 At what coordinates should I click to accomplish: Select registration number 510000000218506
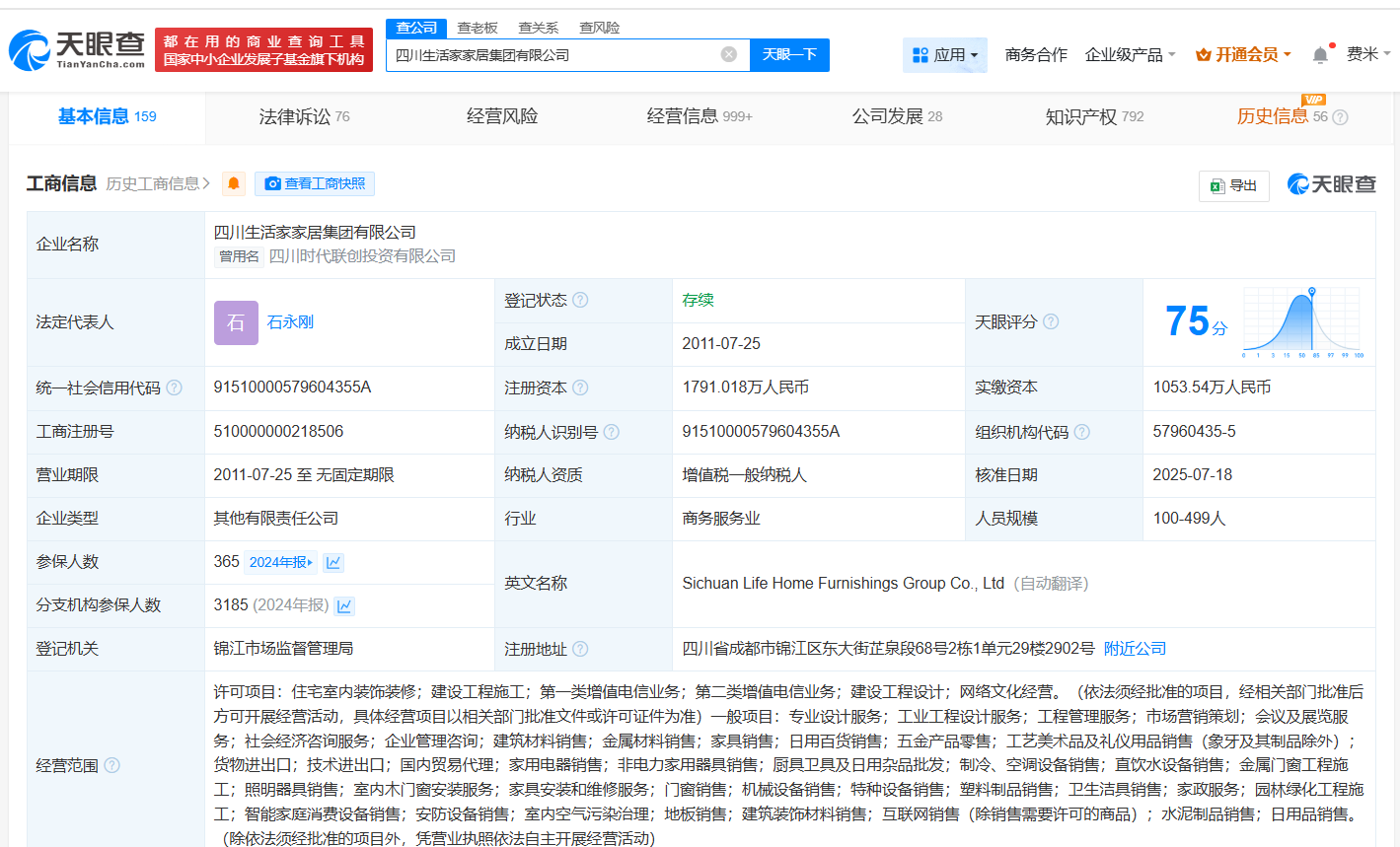coord(278,432)
